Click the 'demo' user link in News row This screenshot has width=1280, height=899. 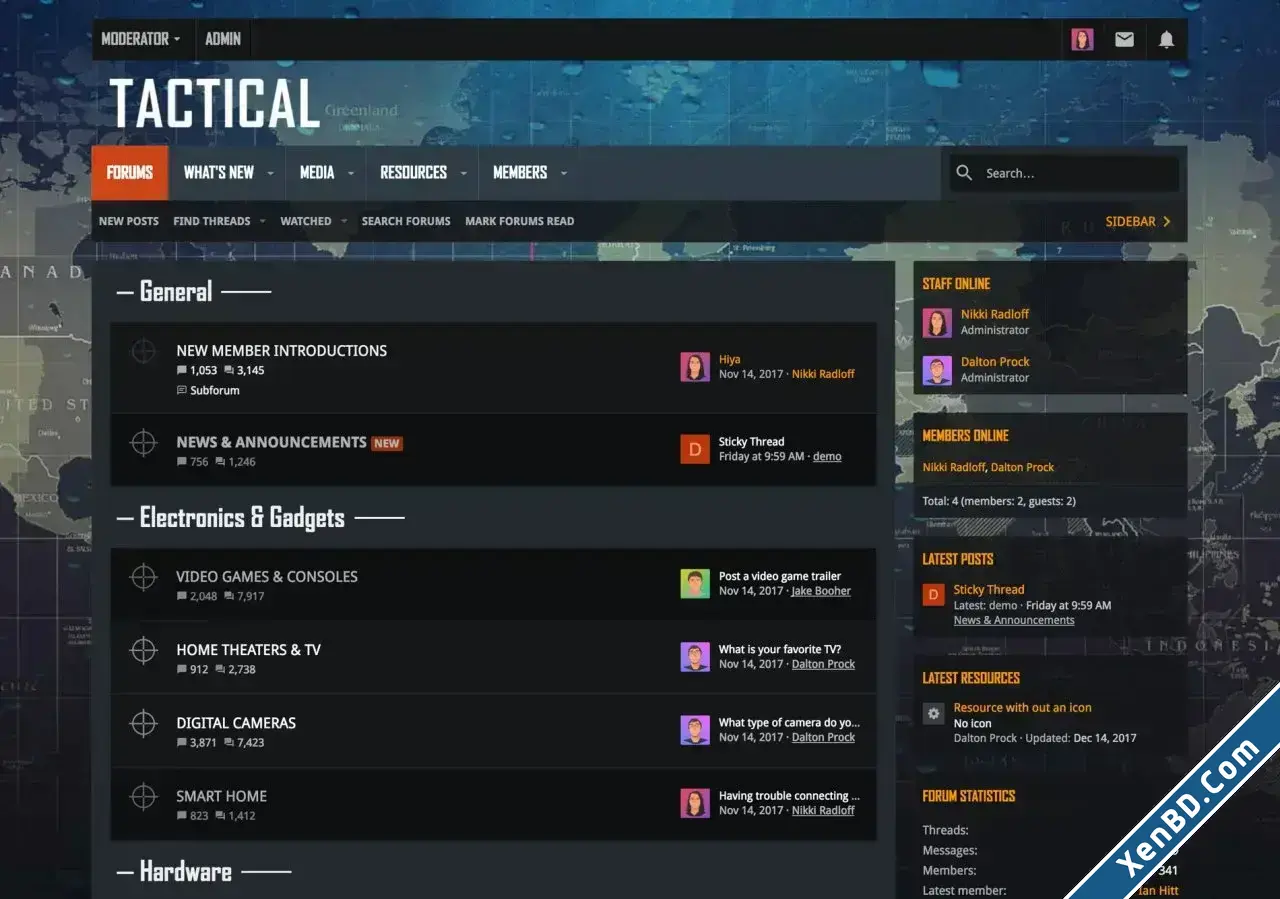coord(827,456)
